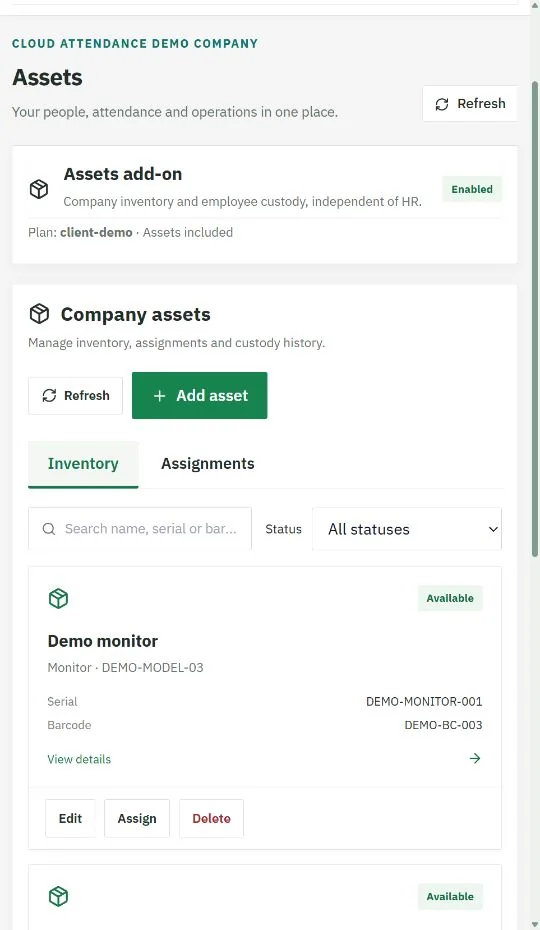Click the page scrollbar thumb
The height and width of the screenshot is (930, 540).
pyautogui.click(x=535, y=319)
